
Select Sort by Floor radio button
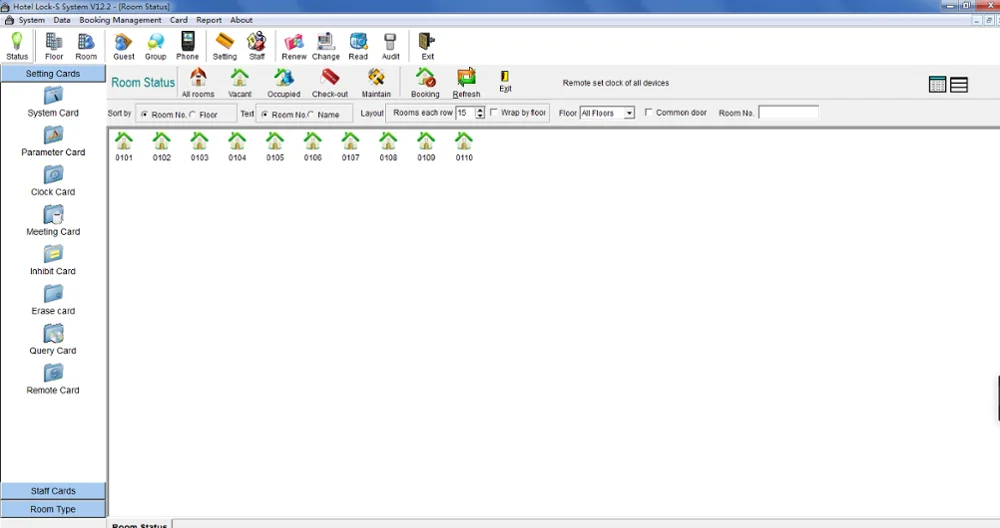(193, 115)
